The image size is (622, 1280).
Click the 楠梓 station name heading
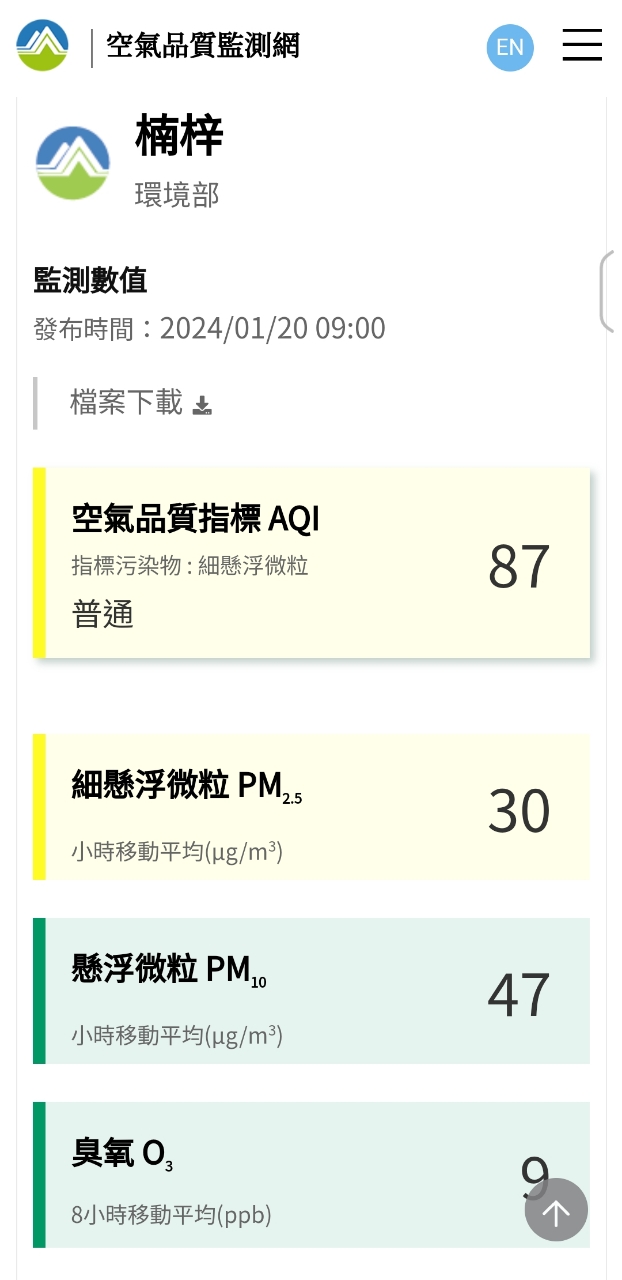pos(179,135)
